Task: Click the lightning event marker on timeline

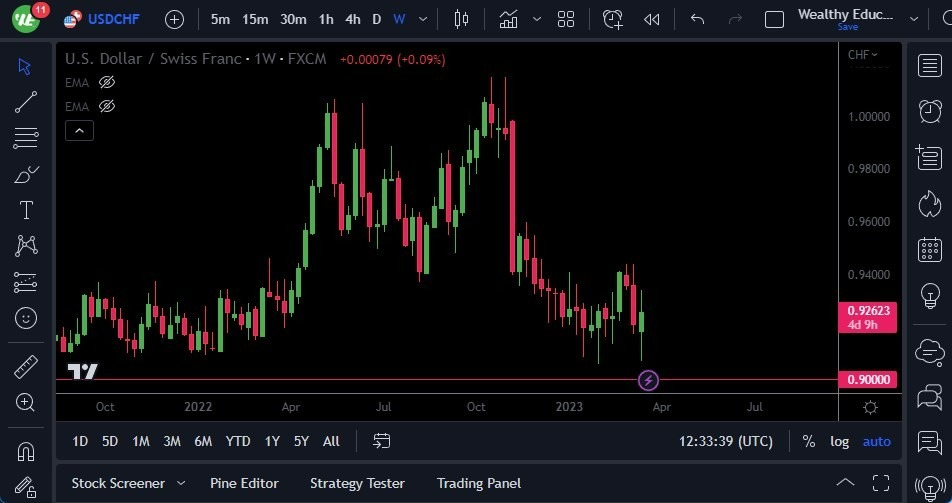Action: pos(648,381)
